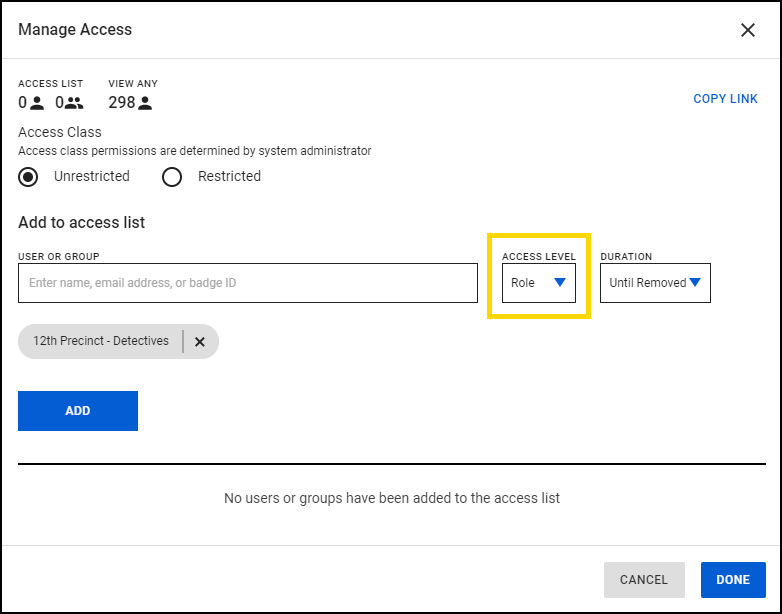Click the person icon beside 298
This screenshot has width=782, height=614.
coord(145,103)
